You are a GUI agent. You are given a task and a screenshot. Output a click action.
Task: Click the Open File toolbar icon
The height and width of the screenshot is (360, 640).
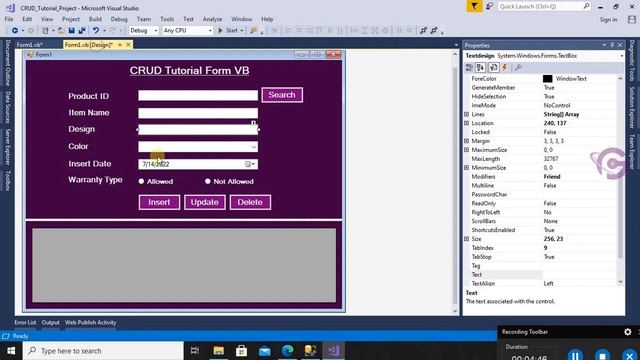61,31
